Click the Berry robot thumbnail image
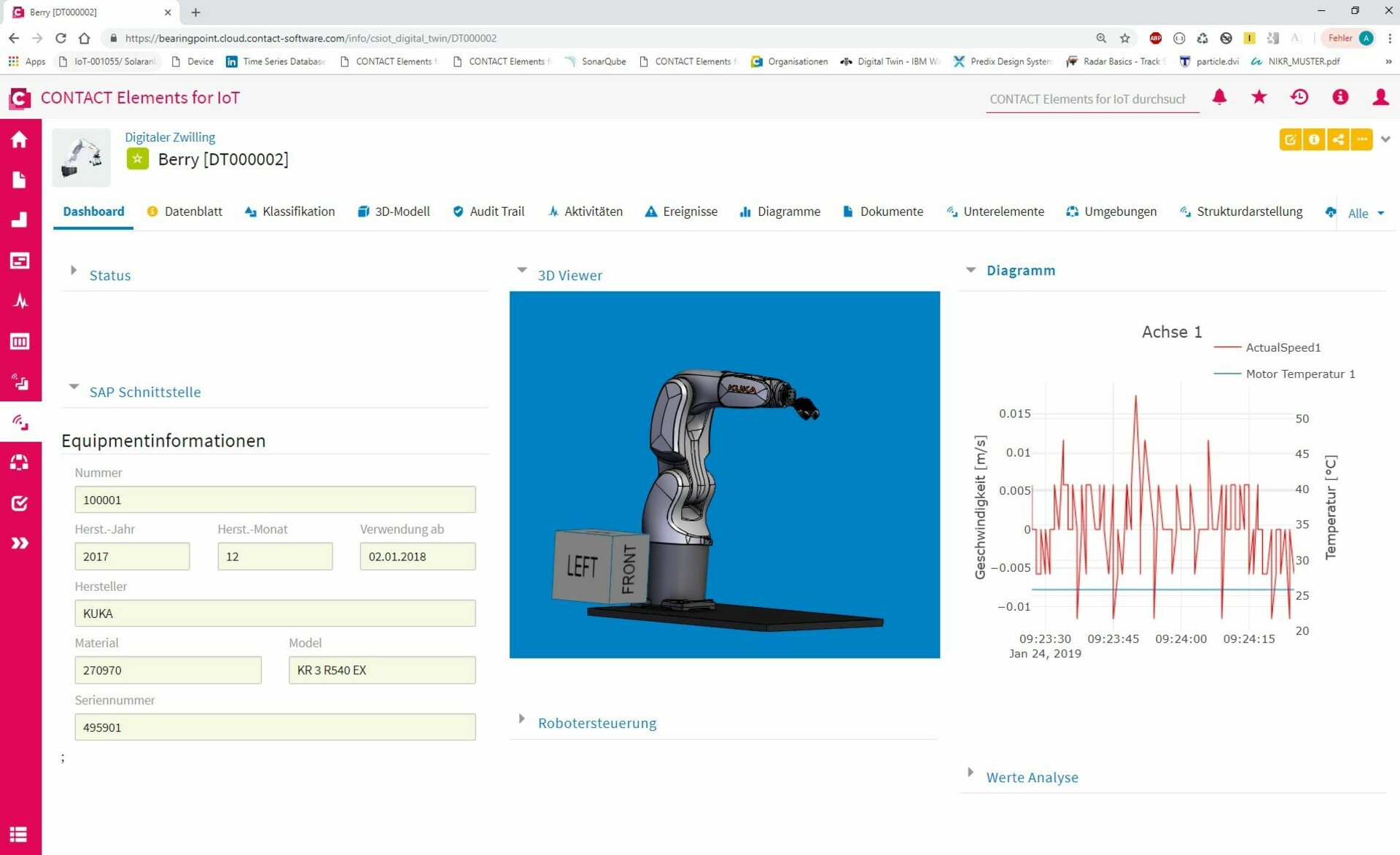 tap(81, 158)
